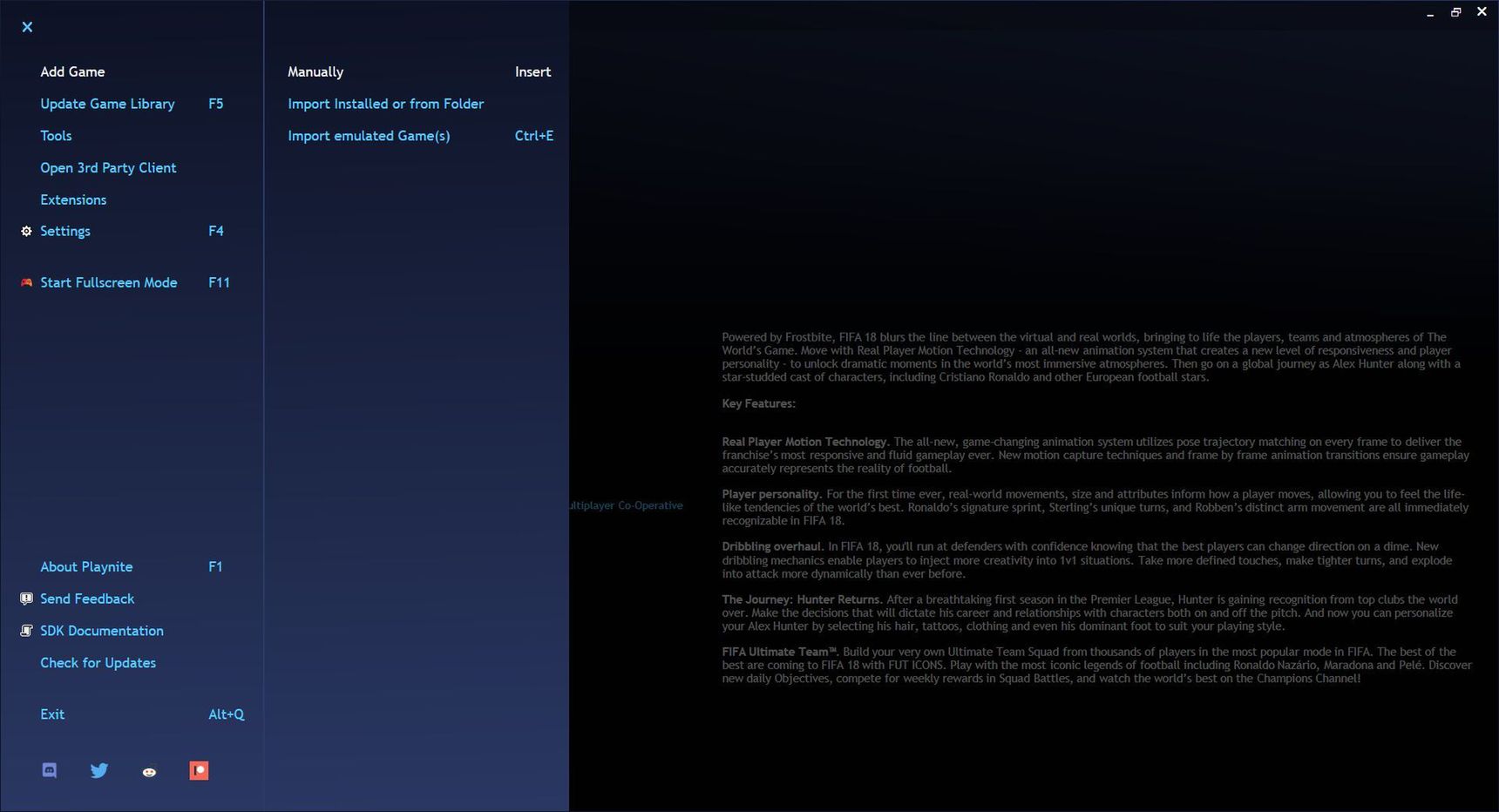Open the Reddit icon
The height and width of the screenshot is (812, 1499).
(149, 771)
